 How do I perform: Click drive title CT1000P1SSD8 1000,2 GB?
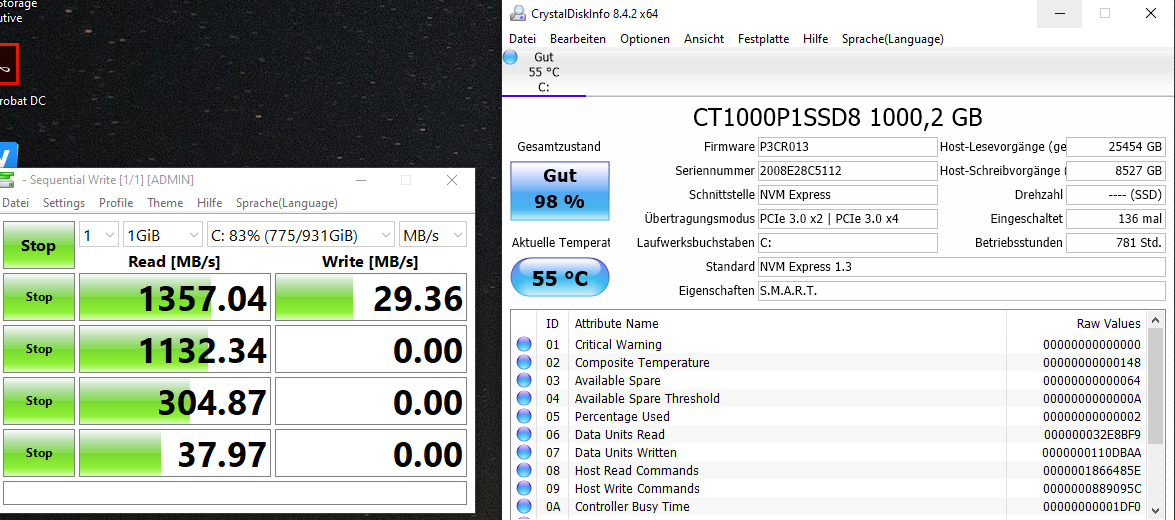pos(837,118)
